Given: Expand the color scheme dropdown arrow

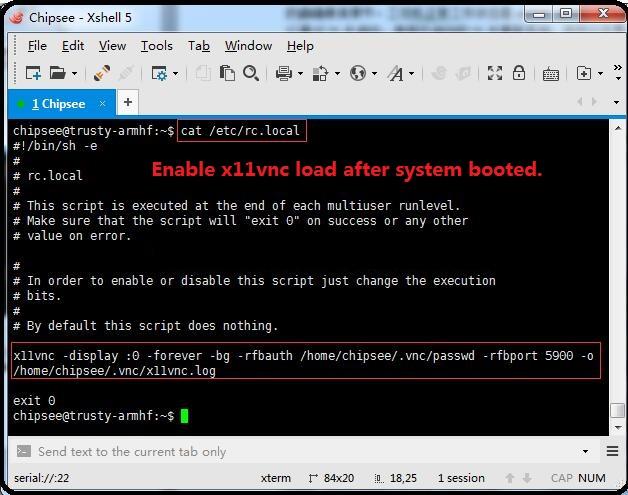Looking at the screenshot, I should (337, 74).
